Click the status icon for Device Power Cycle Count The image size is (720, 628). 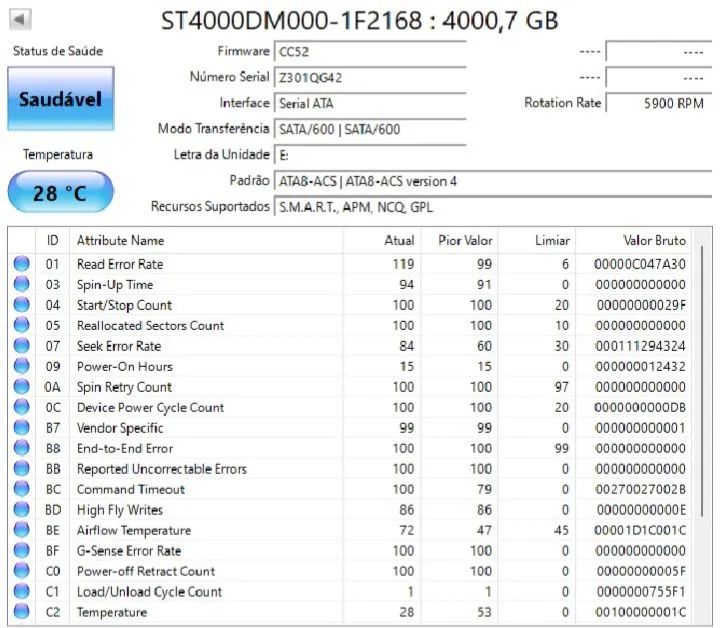(22, 407)
